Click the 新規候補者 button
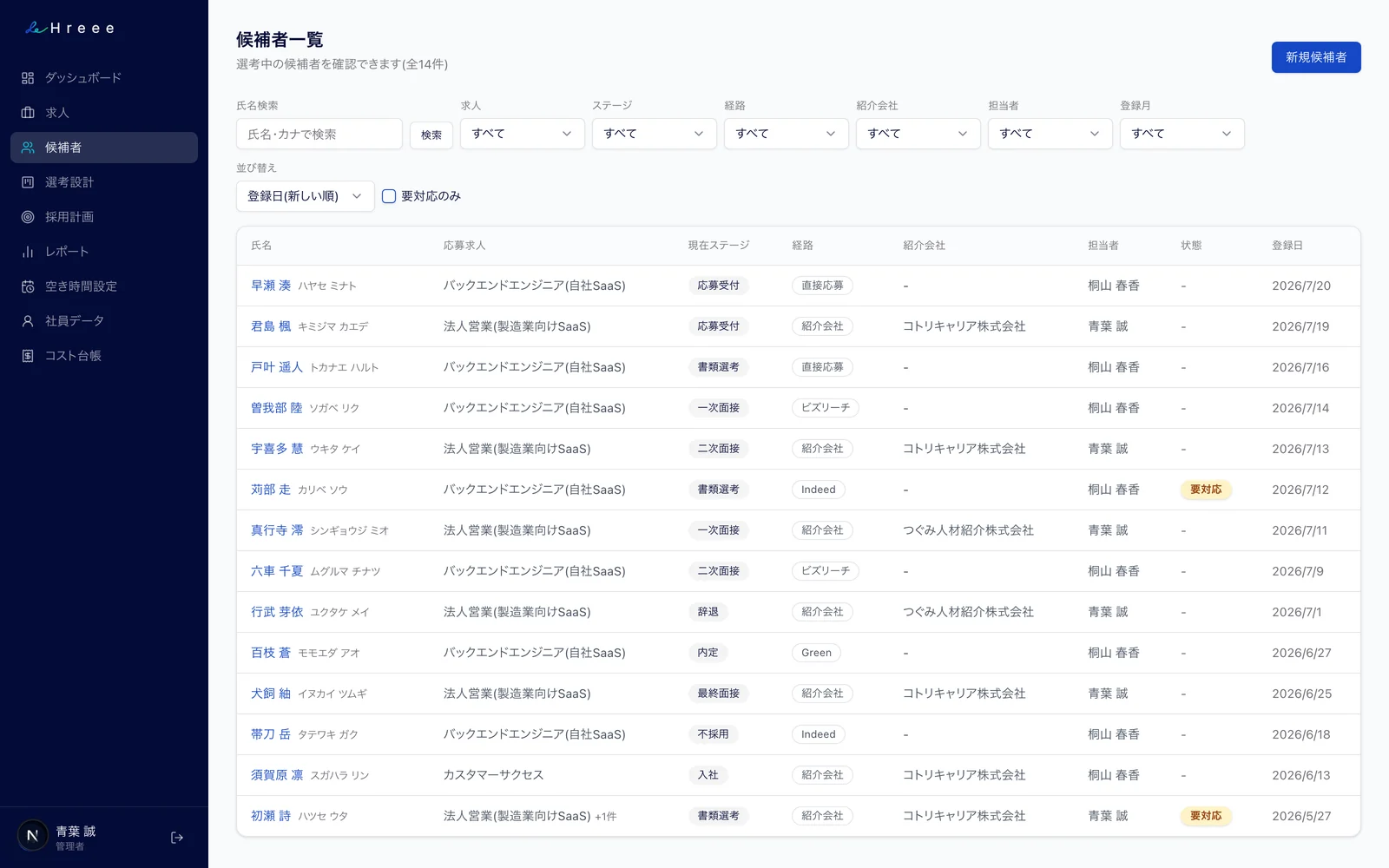Screen dimensions: 1389x868 [x=1316, y=57]
